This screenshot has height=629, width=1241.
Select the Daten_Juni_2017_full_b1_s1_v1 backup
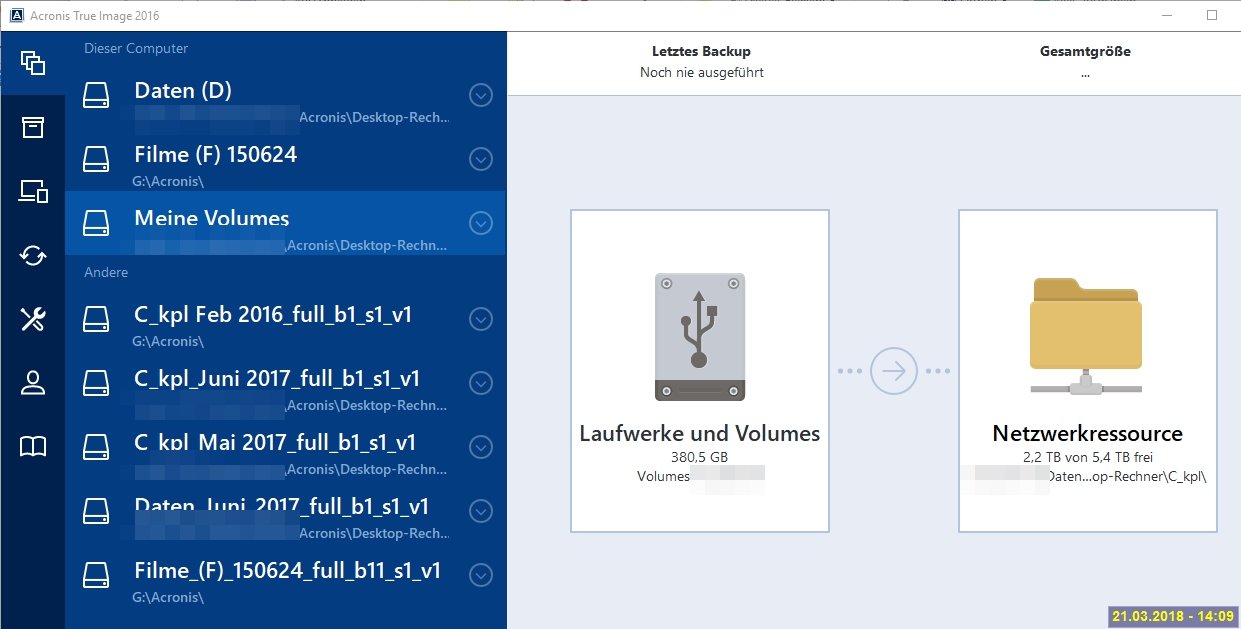286,511
